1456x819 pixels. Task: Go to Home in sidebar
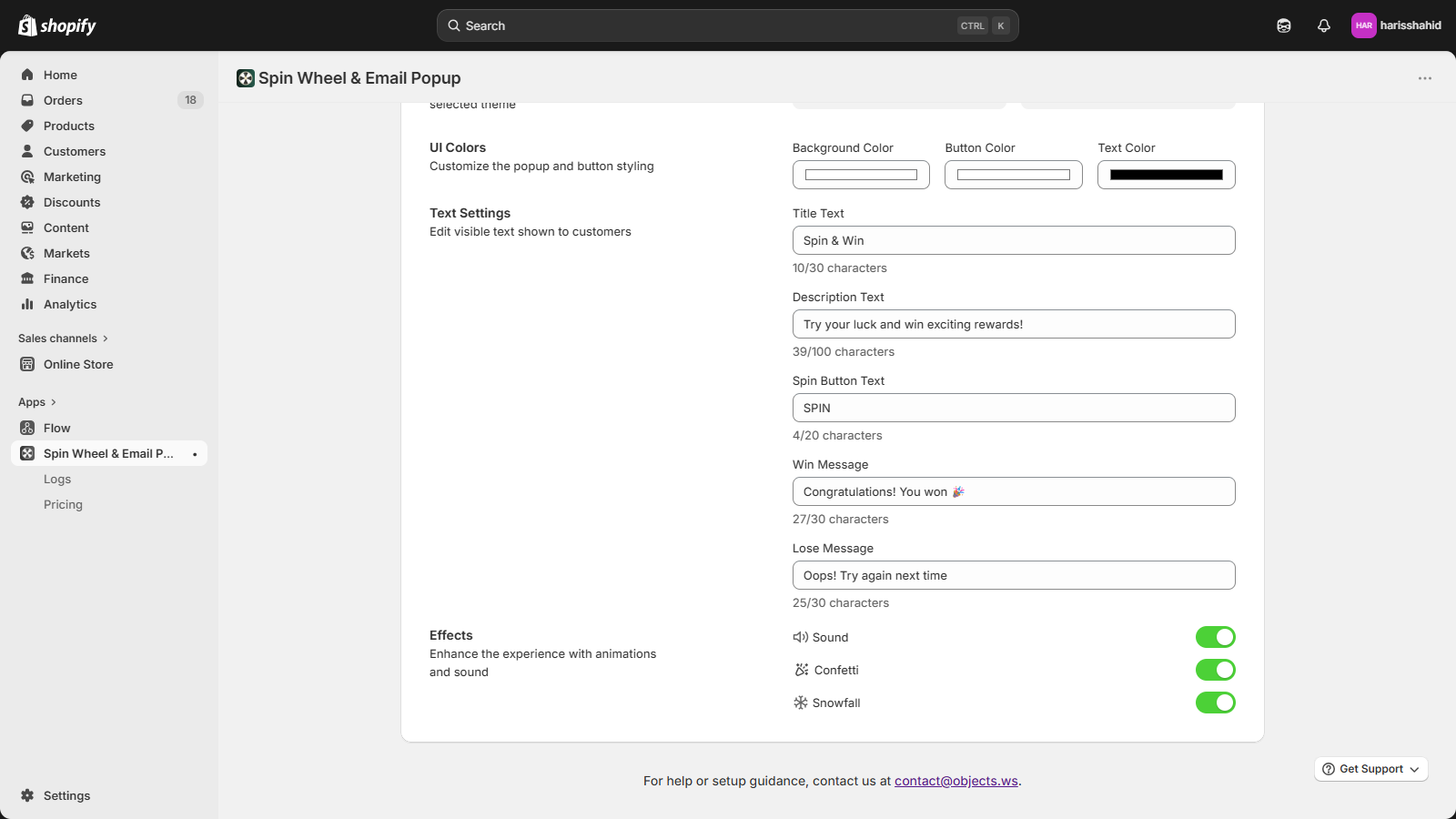60,75
